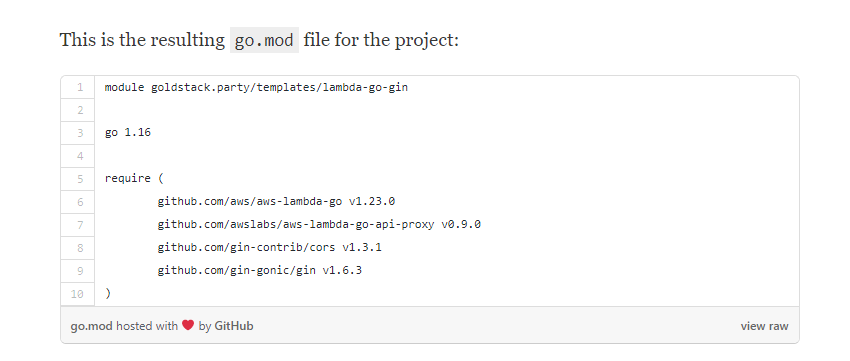Screen dimensions: 850x361
Task: Click the inline go.mod code in heading
Action: 265,40
